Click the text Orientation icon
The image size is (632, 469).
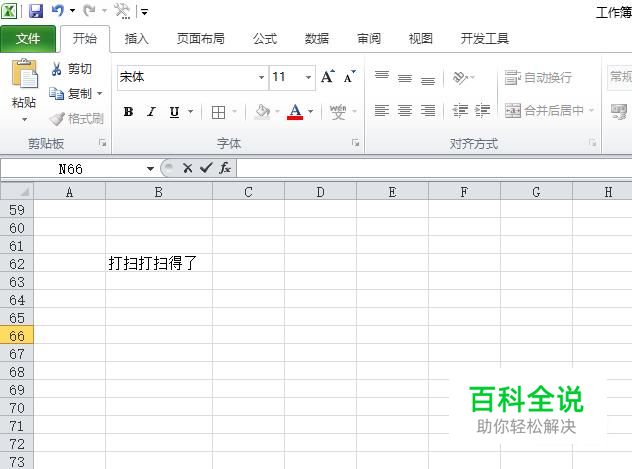click(460, 77)
